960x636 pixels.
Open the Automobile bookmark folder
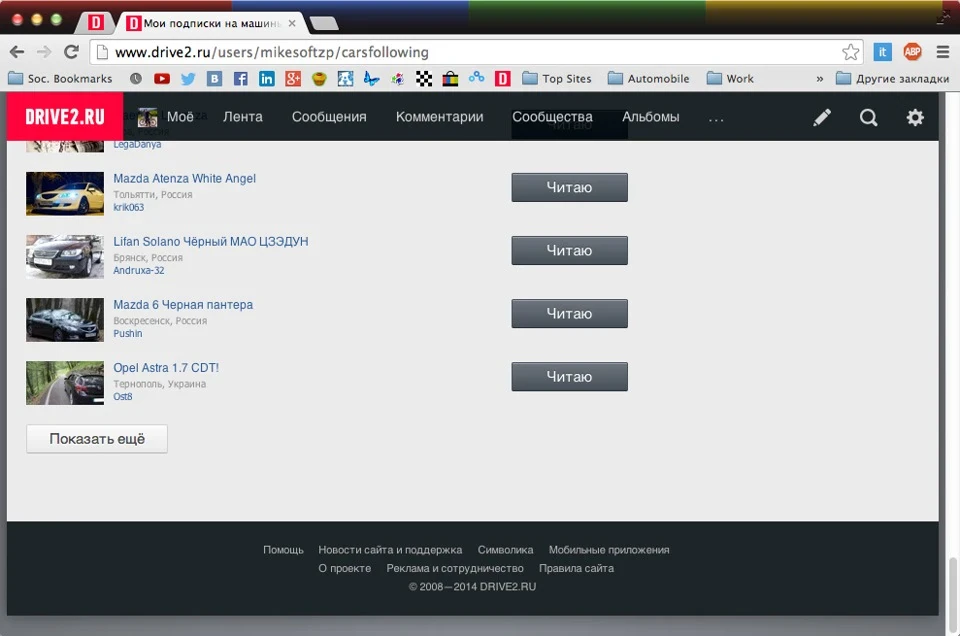[x=648, y=78]
